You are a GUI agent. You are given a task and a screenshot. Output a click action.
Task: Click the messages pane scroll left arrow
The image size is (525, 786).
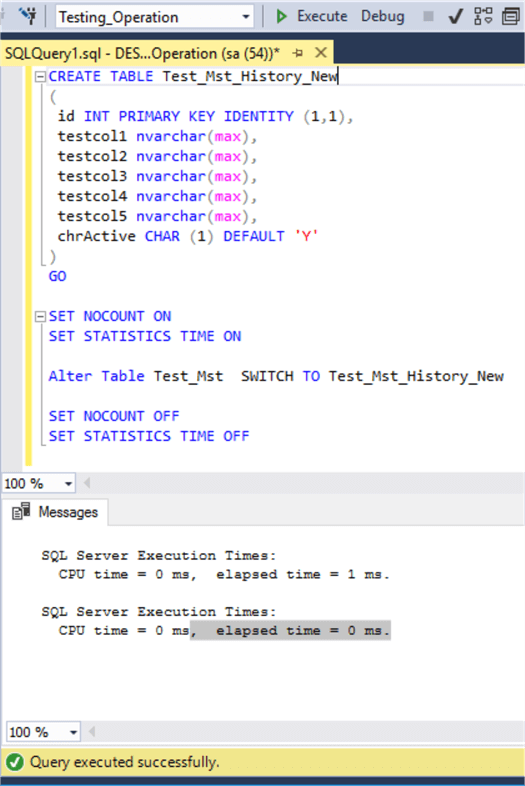pos(92,732)
